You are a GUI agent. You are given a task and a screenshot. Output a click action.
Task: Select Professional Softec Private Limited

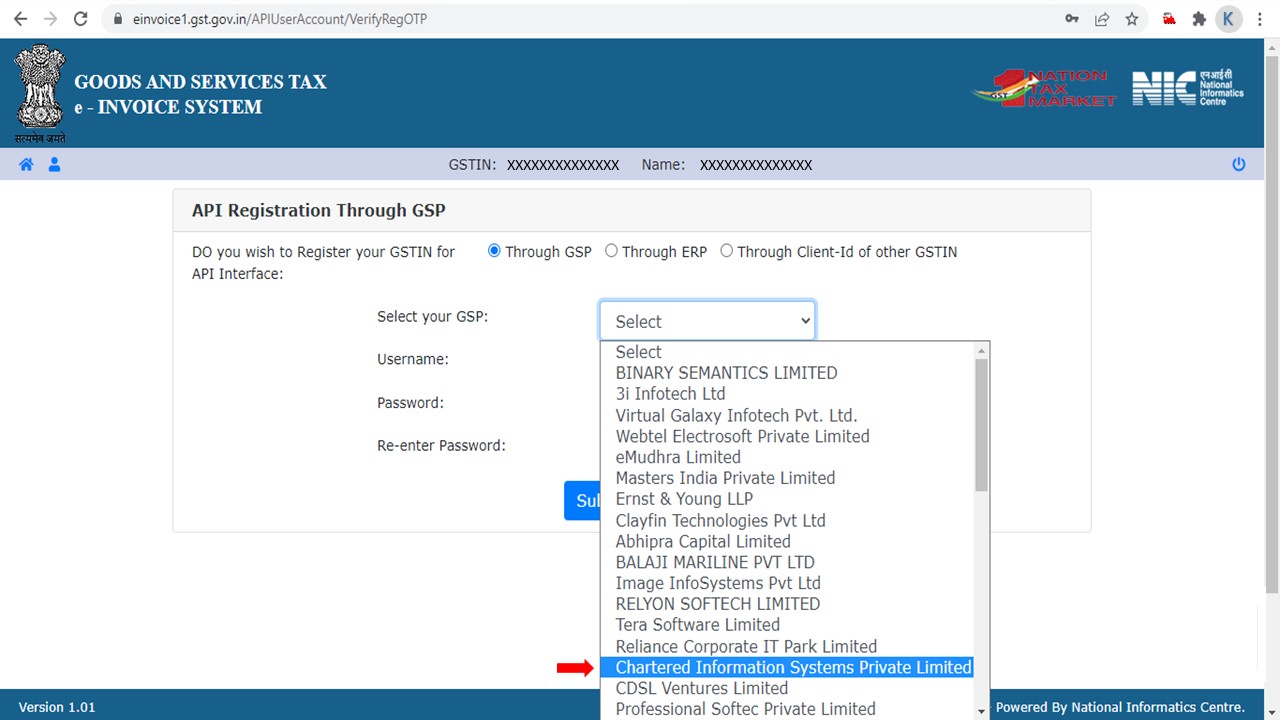[x=787, y=709]
